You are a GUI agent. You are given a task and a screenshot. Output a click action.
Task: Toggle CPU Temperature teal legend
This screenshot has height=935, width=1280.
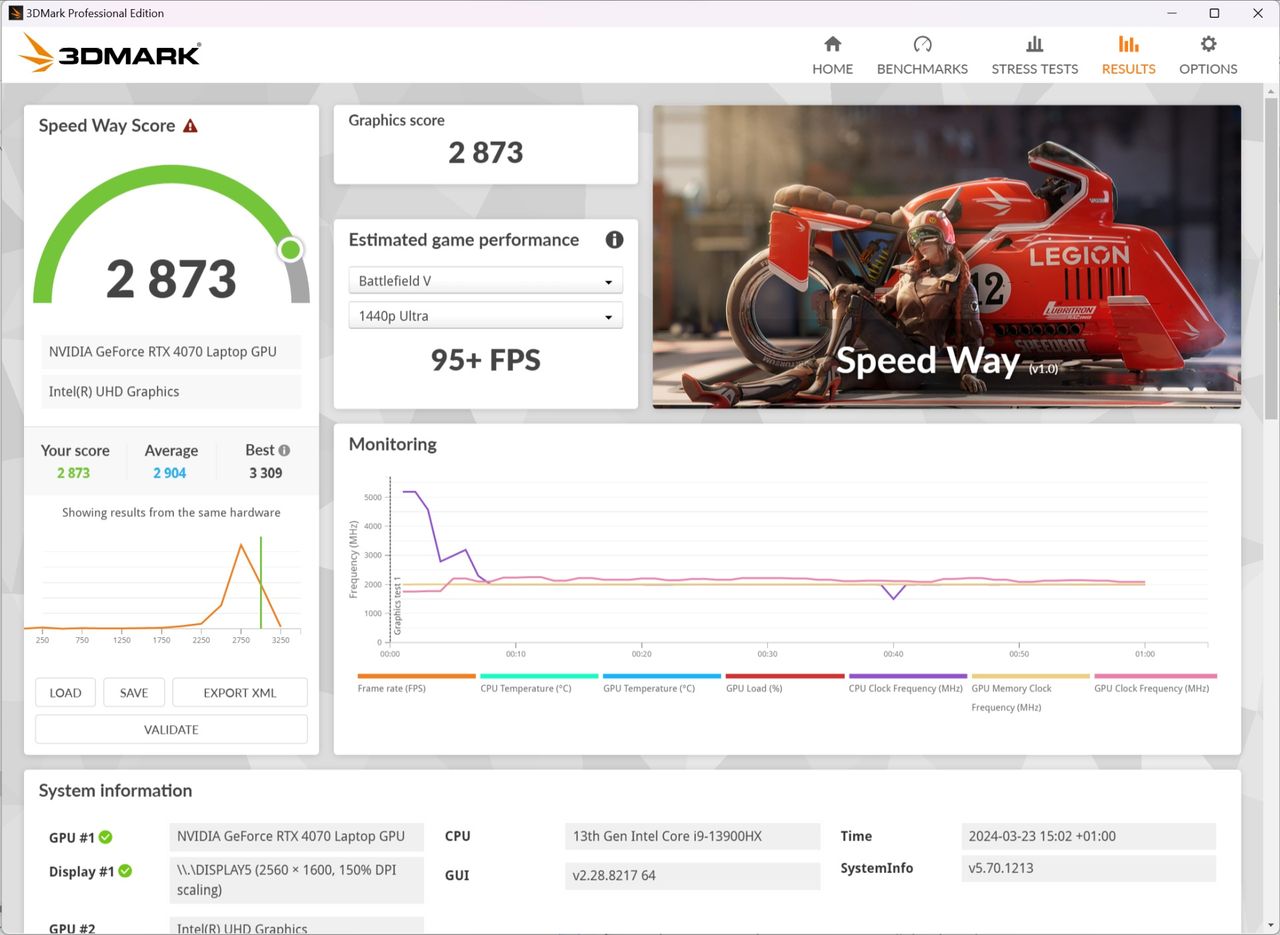tap(539, 683)
